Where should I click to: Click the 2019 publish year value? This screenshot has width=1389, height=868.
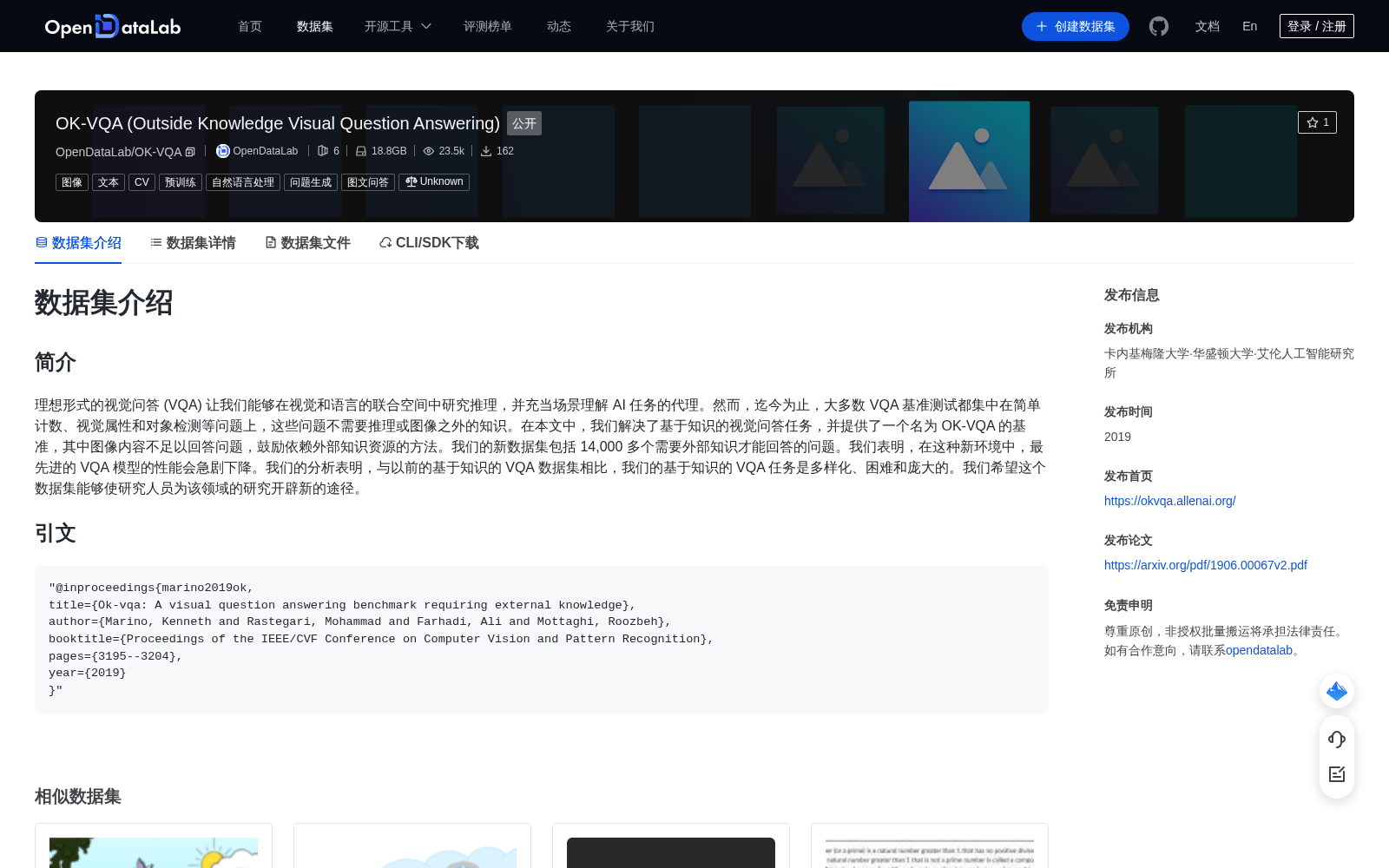point(1117,437)
